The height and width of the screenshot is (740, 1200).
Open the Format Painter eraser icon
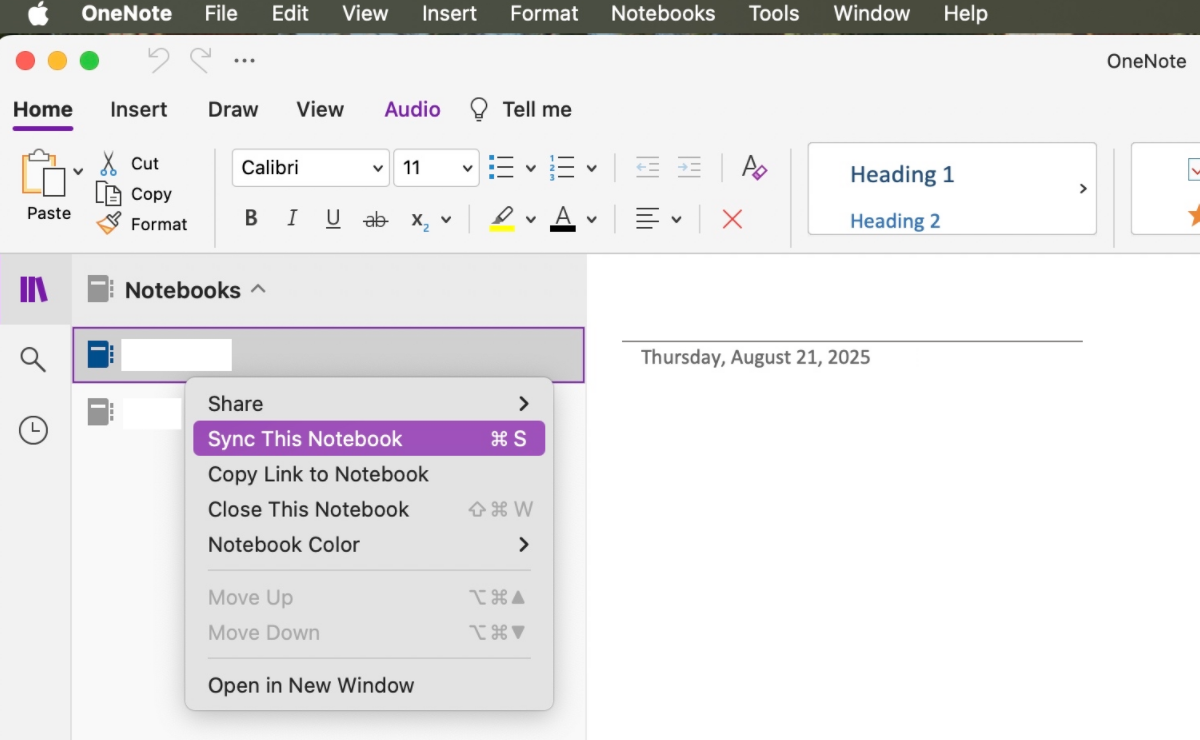click(106, 224)
